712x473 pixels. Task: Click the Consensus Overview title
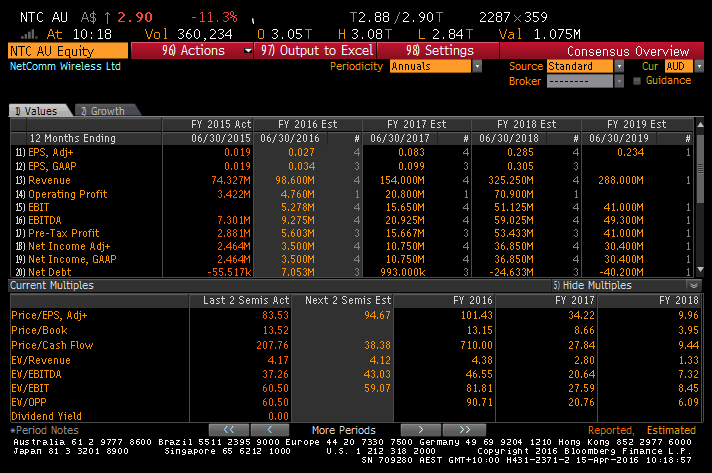628,51
